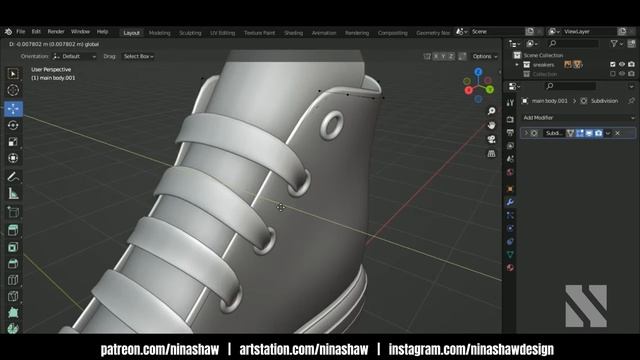Select the Spin tool

click(13, 328)
